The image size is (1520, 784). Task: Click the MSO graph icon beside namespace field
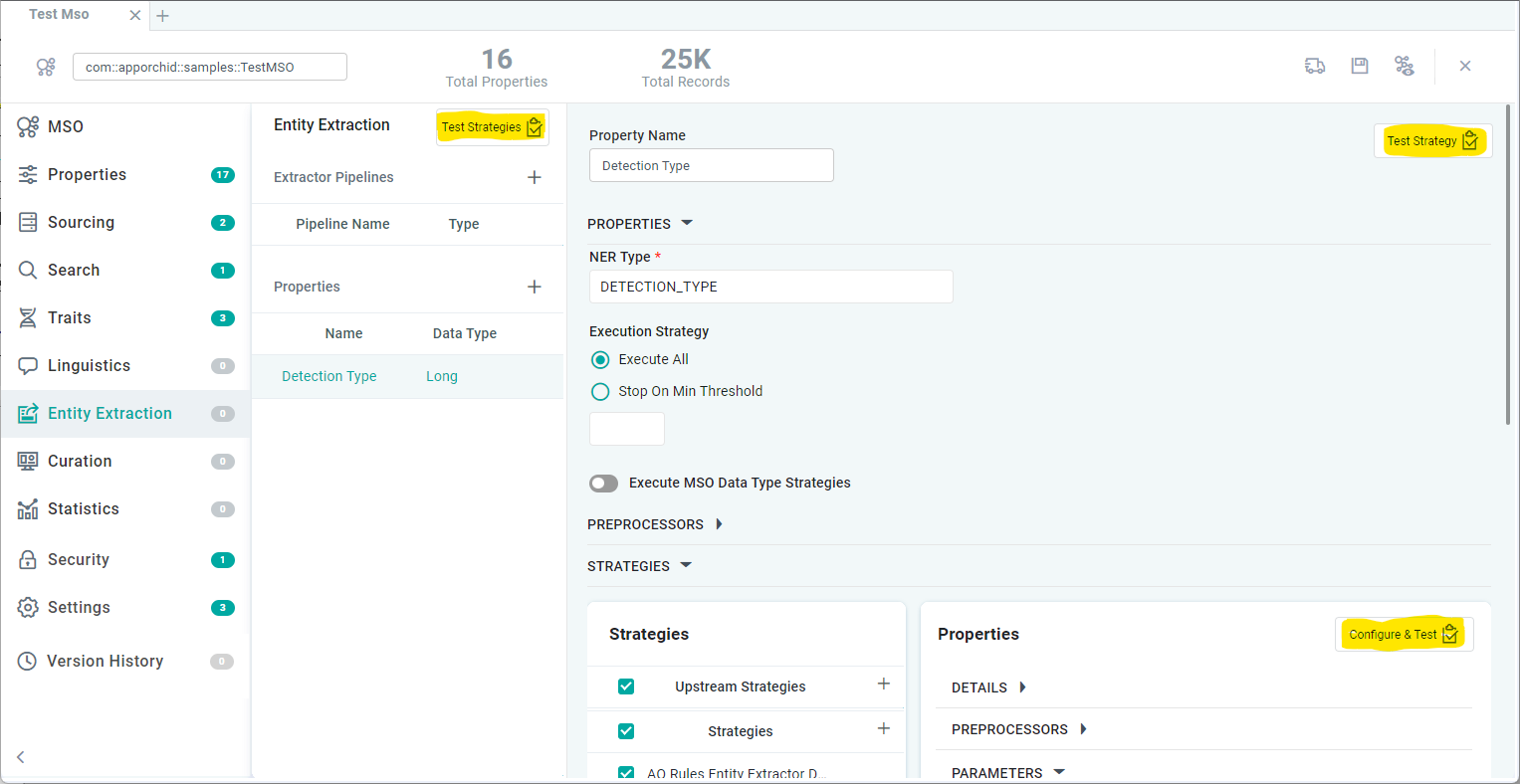coord(46,67)
